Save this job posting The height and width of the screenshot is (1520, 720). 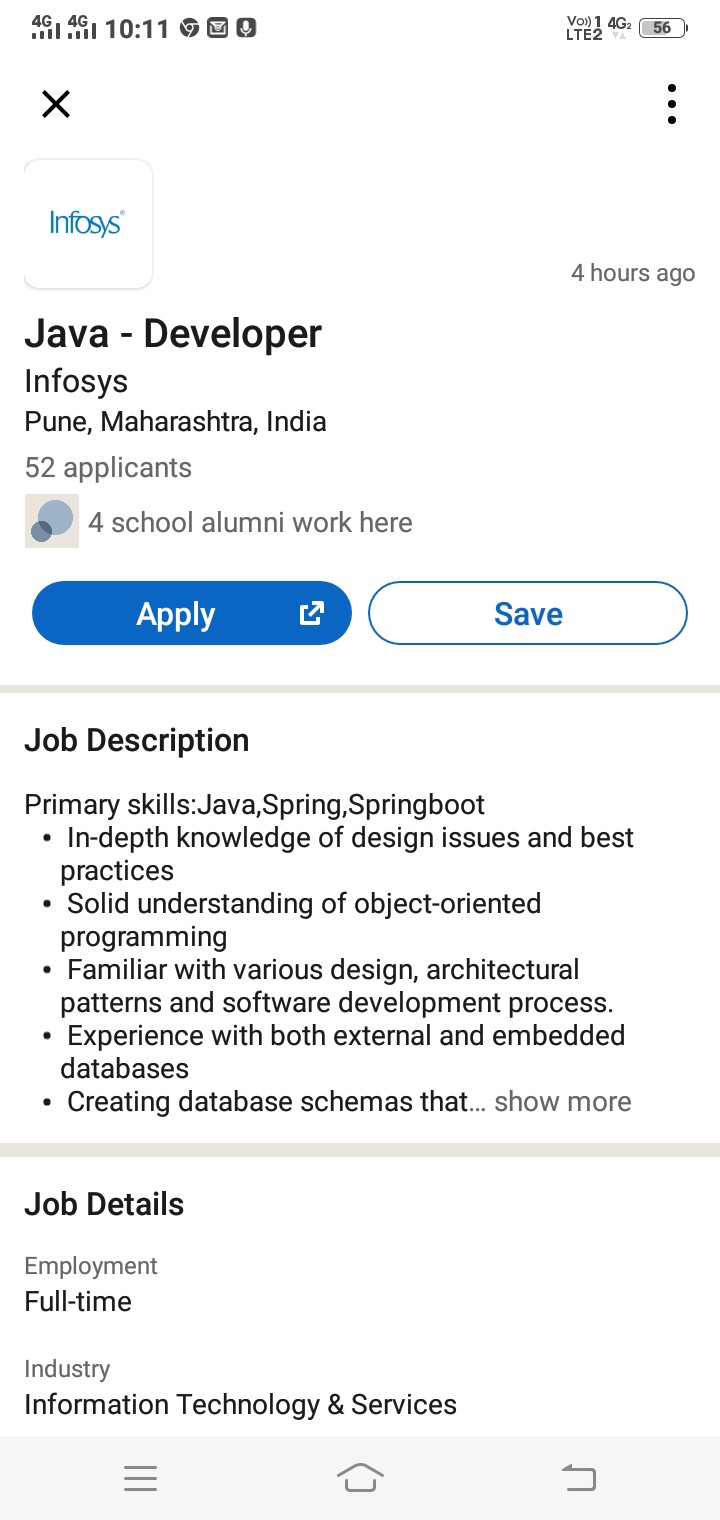[x=528, y=613]
